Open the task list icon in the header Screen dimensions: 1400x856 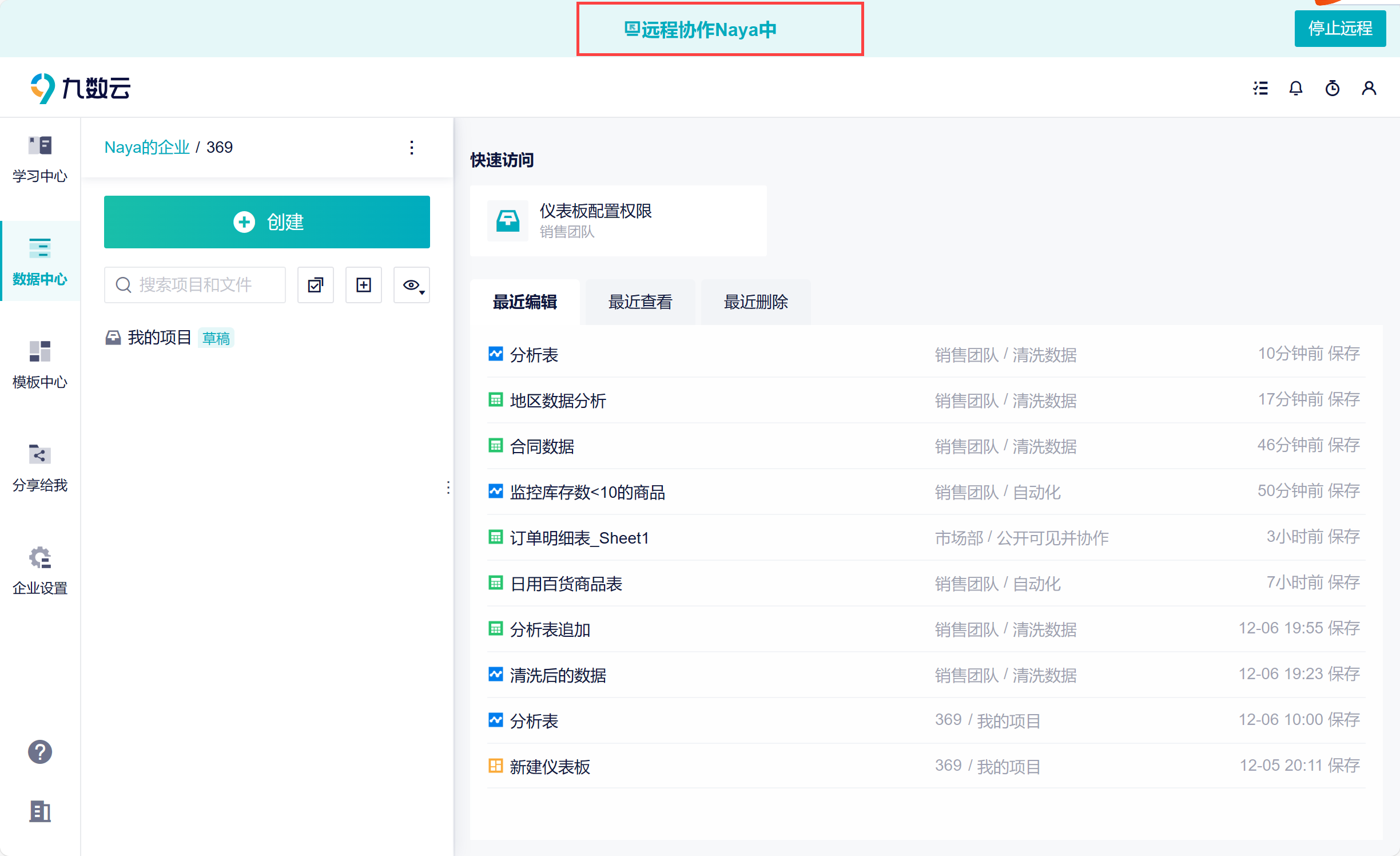1260,88
